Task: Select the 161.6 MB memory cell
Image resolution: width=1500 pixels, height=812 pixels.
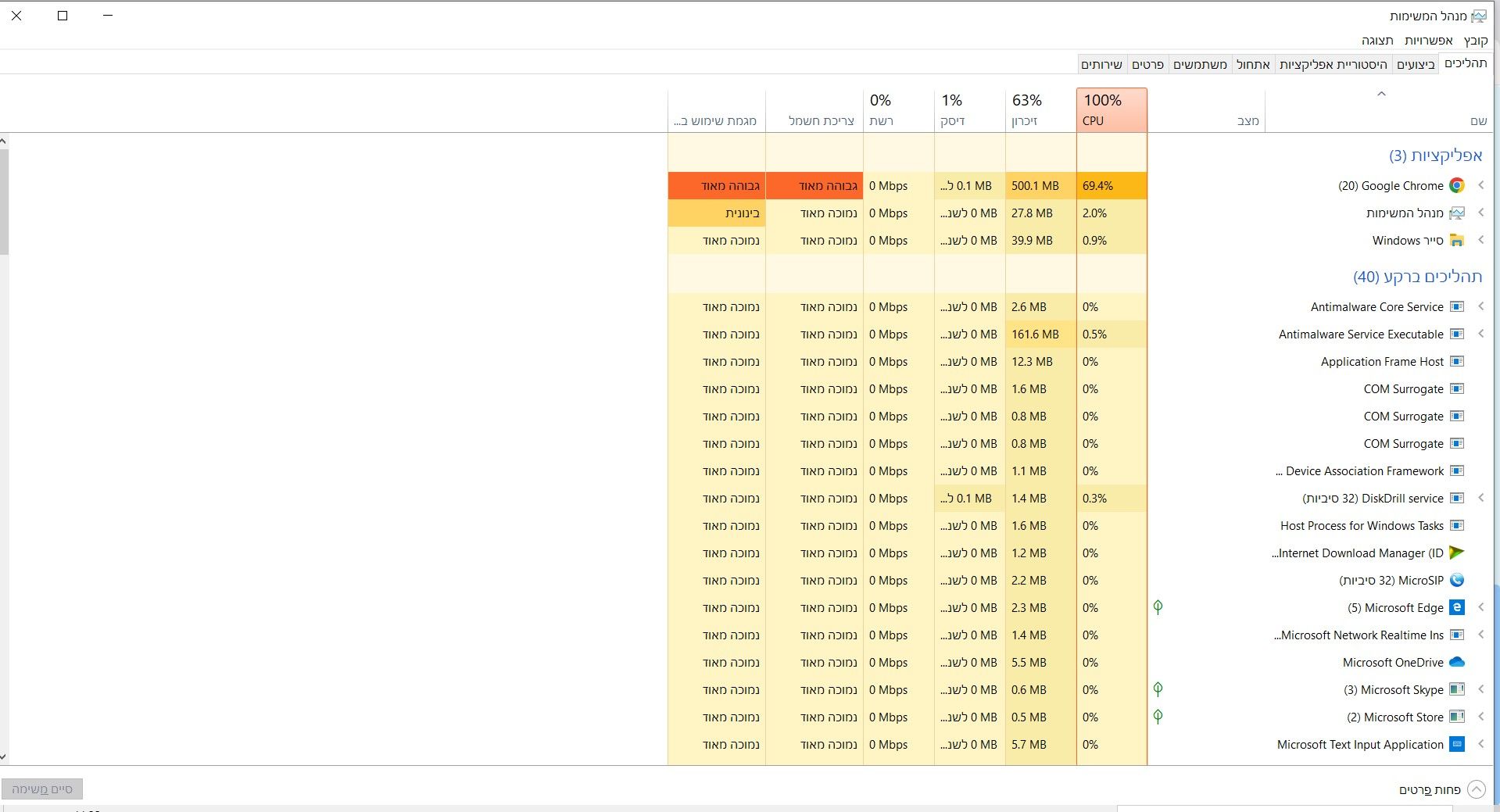Action: pyautogui.click(x=1040, y=334)
